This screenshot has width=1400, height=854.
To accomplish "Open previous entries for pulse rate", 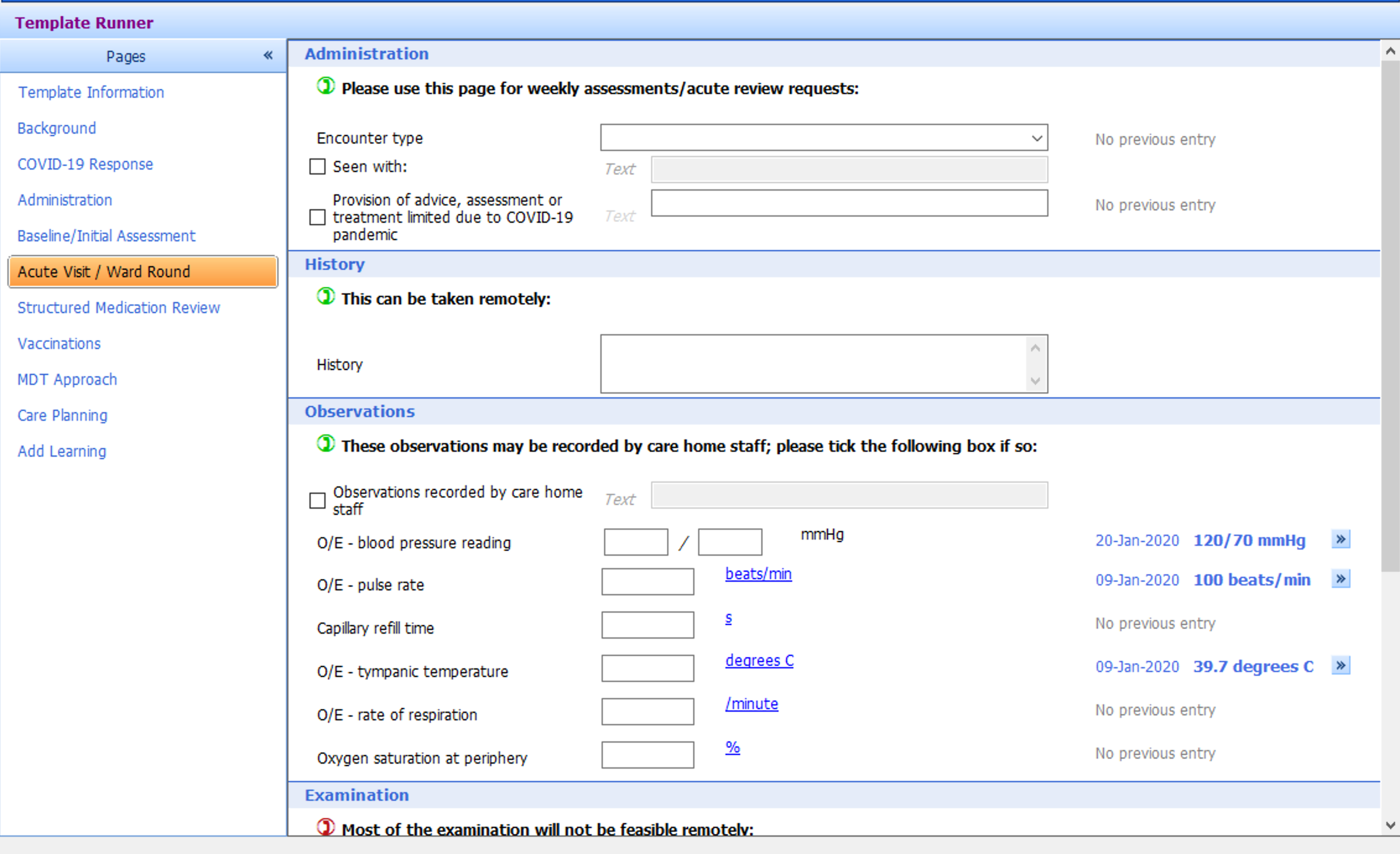I will click(1341, 579).
